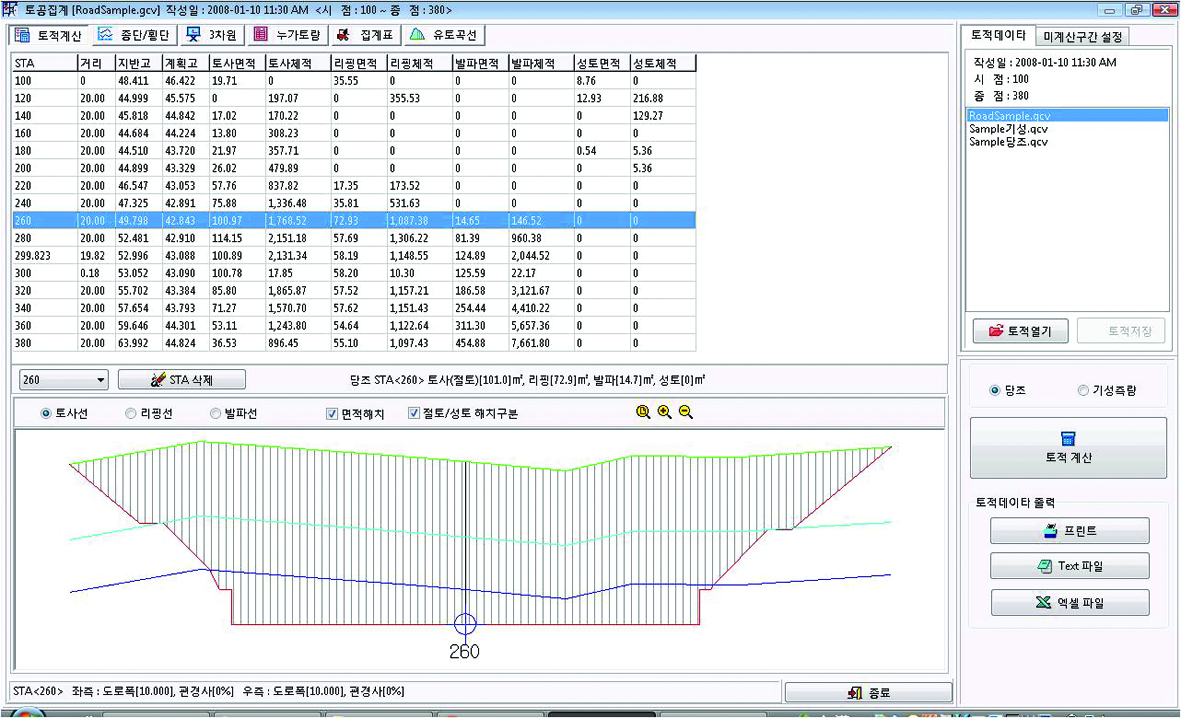Select Sample기성.qcv in file list

click(x=1008, y=129)
